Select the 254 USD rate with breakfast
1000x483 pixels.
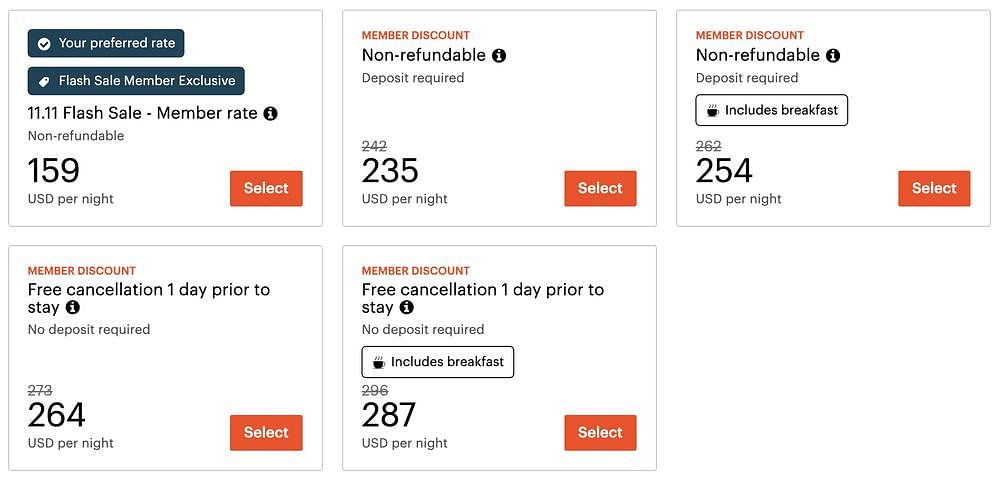(934, 188)
